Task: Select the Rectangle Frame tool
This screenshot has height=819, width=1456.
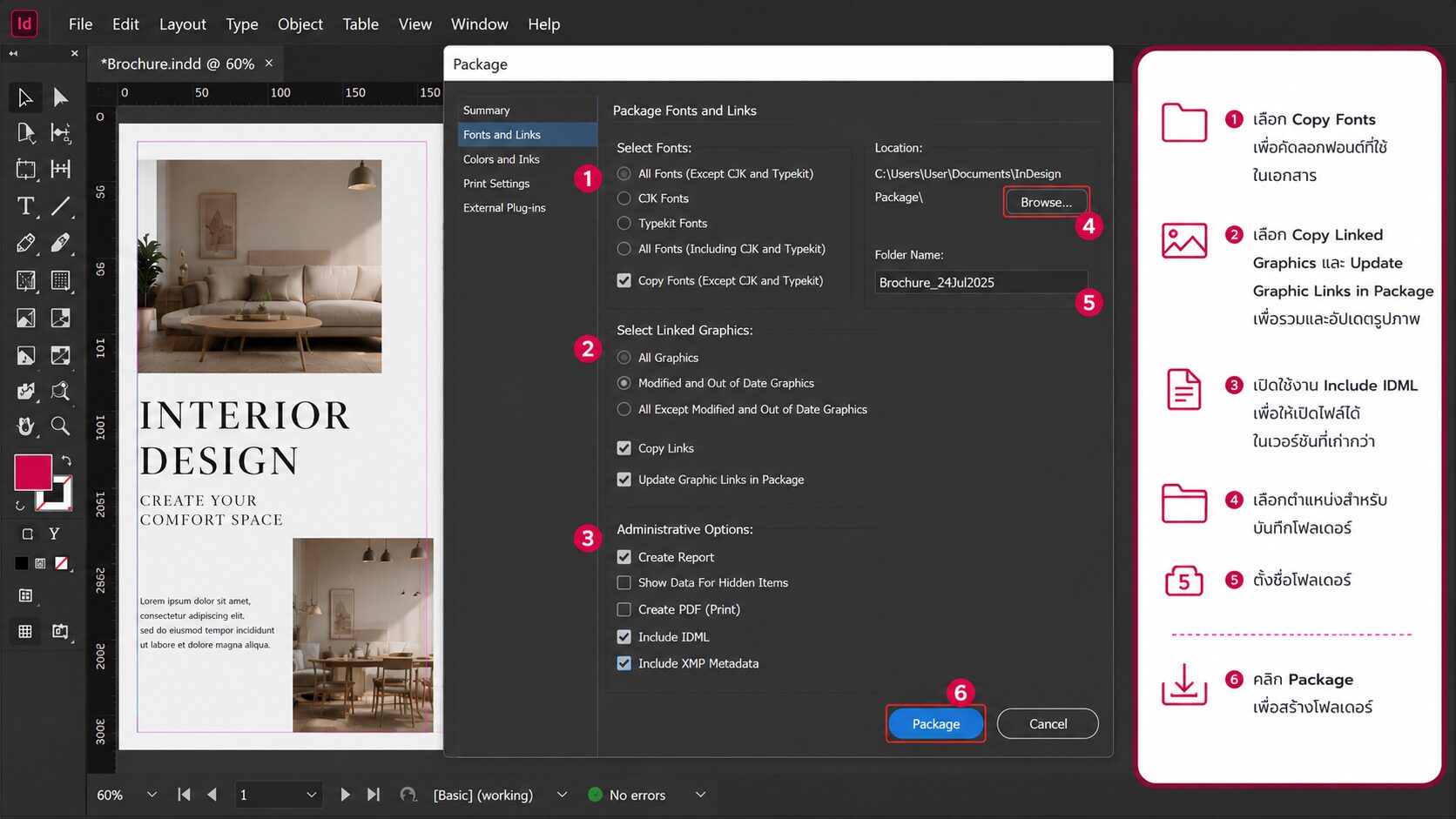Action: [25, 280]
